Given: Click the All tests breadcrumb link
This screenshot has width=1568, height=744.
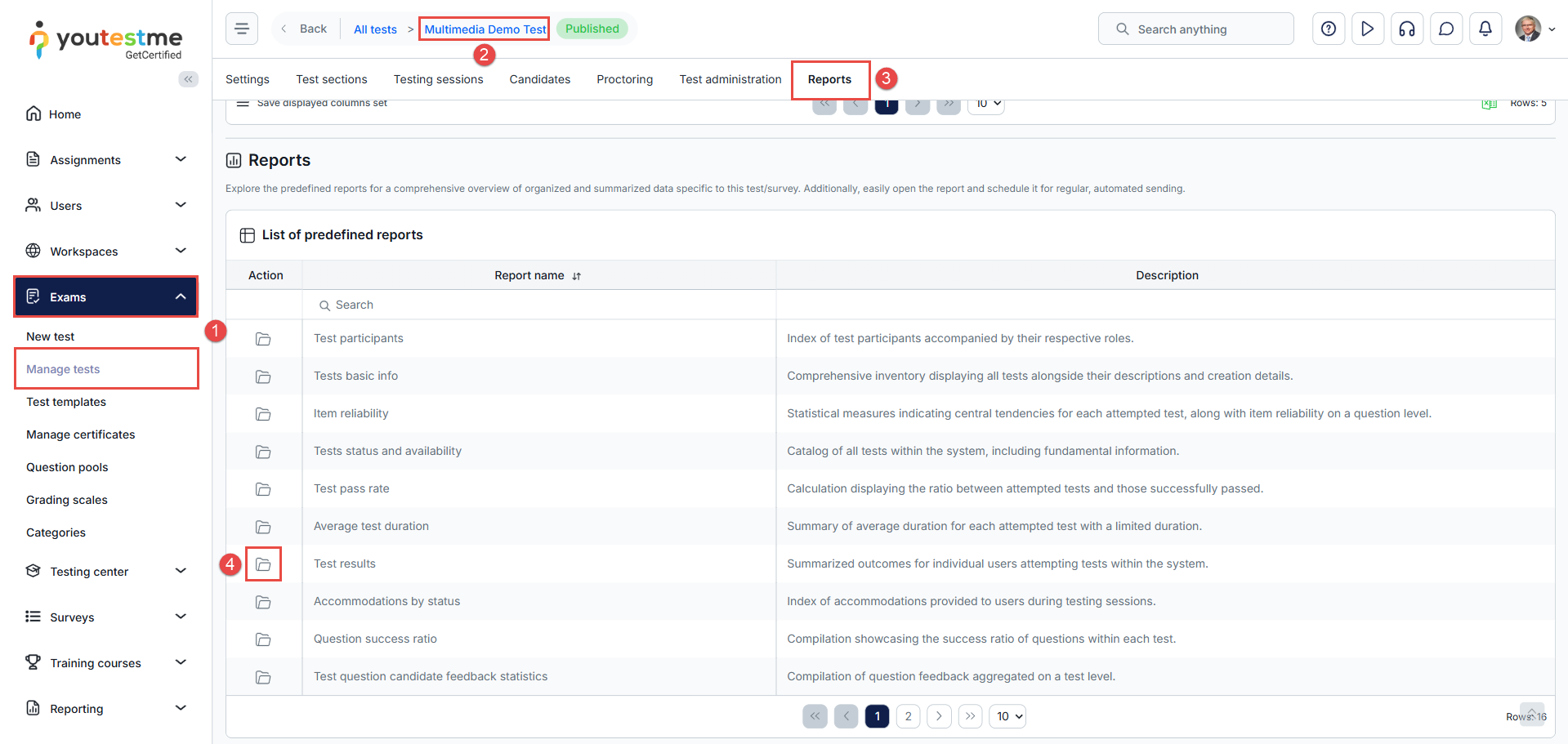Looking at the screenshot, I should [x=375, y=29].
